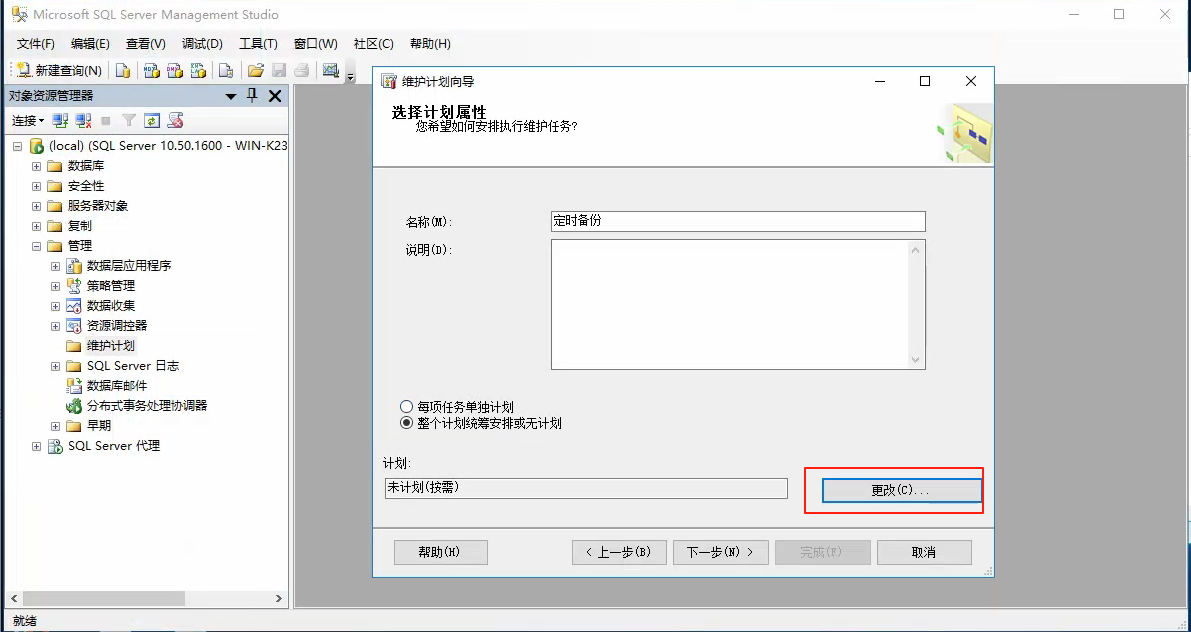This screenshot has width=1191, height=632.
Task: Click the 连接 (Connect) icon in Object Explorer
Action: tap(62, 120)
